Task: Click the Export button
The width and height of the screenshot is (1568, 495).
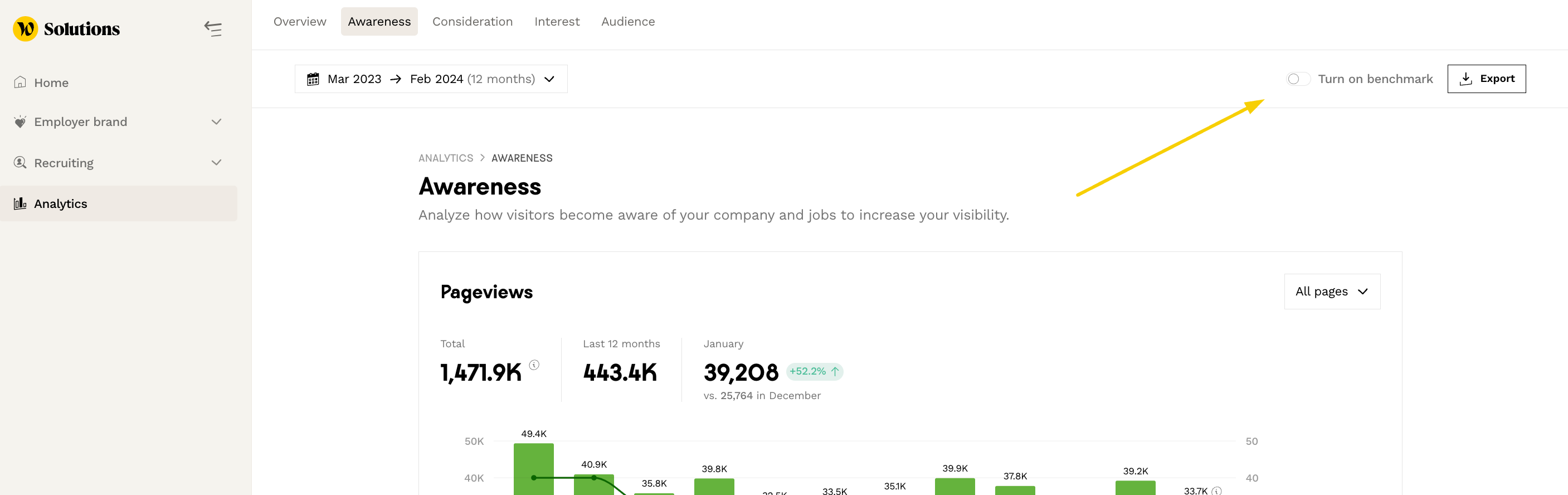Action: point(1486,79)
